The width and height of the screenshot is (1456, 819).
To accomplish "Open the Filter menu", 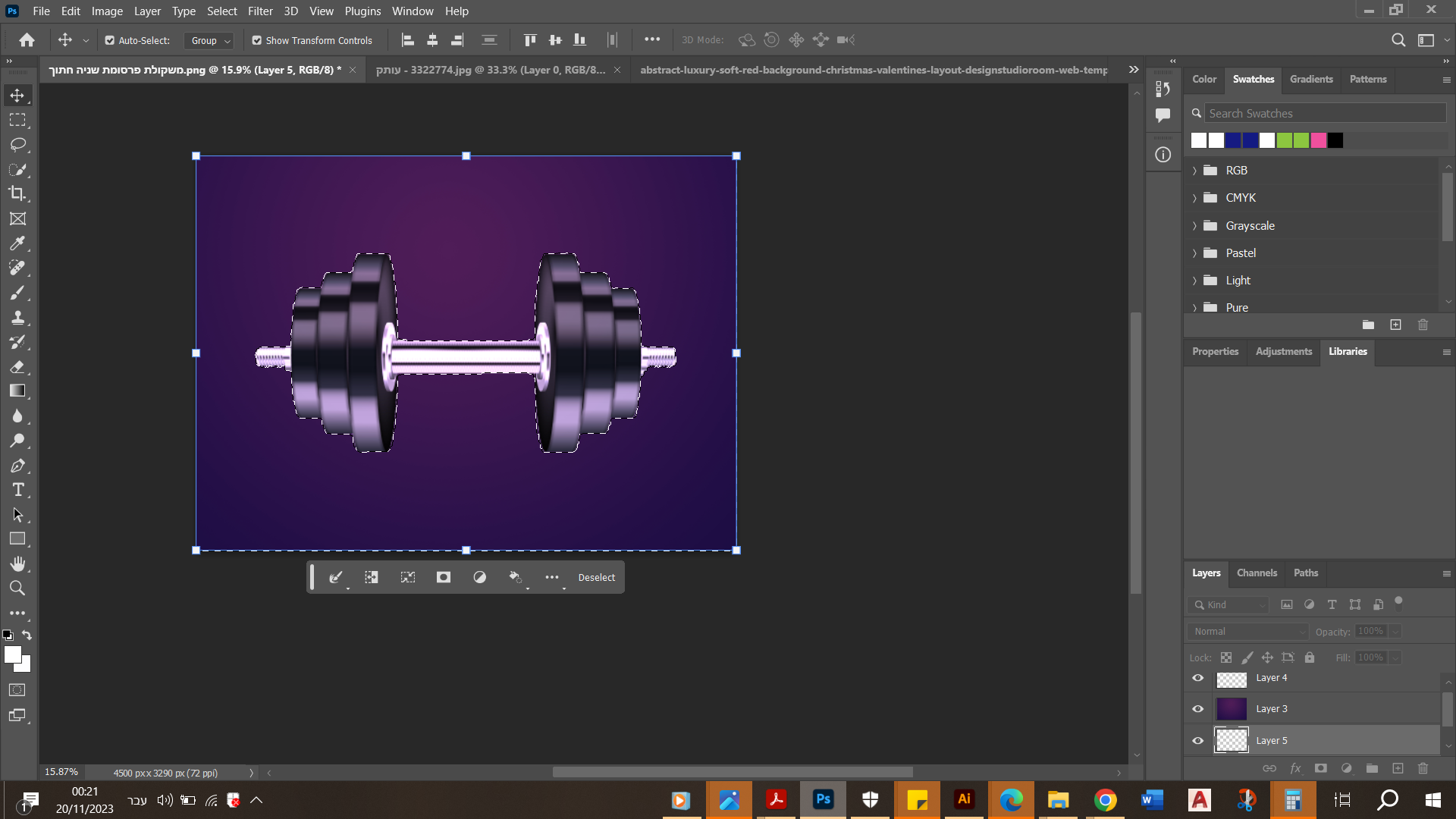I will (260, 11).
